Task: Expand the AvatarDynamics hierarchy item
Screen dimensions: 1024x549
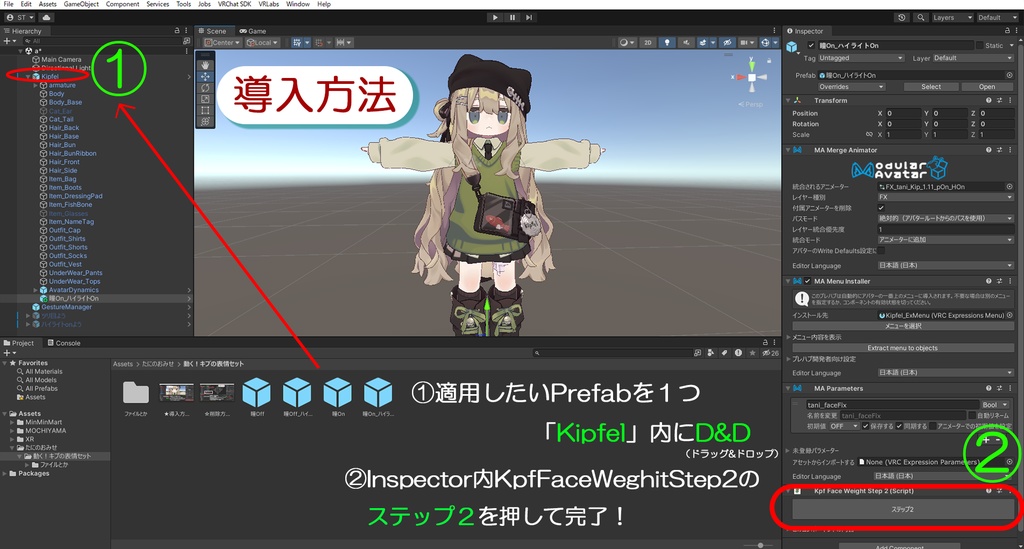Action: click(x=36, y=290)
